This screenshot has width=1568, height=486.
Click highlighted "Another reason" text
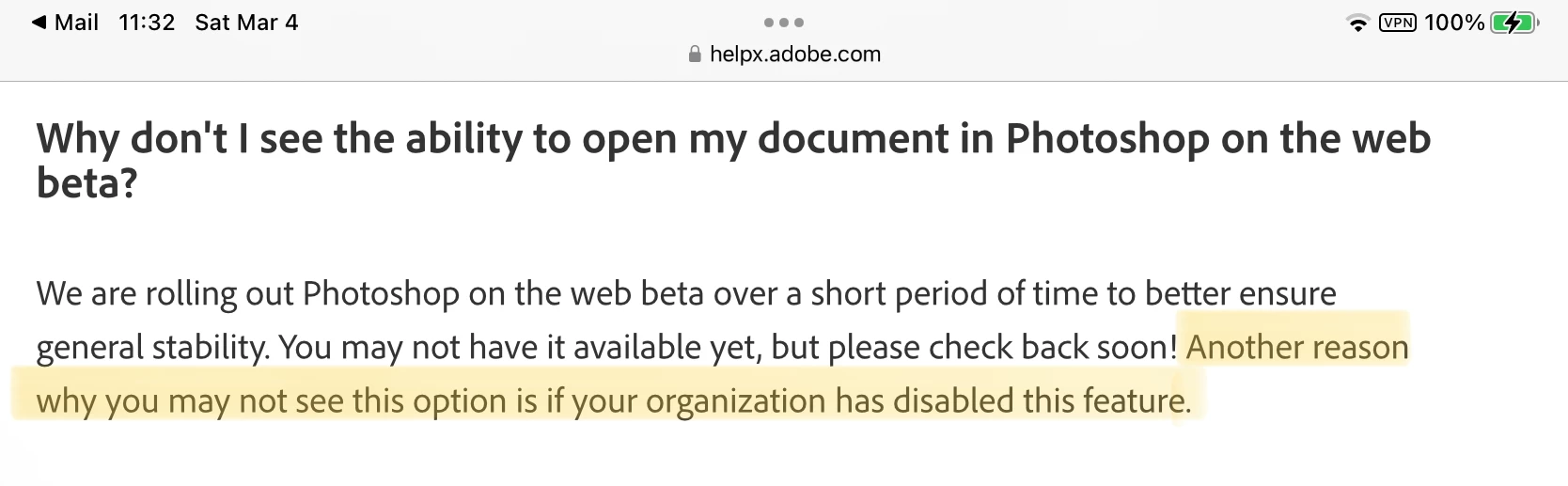click(x=1297, y=348)
